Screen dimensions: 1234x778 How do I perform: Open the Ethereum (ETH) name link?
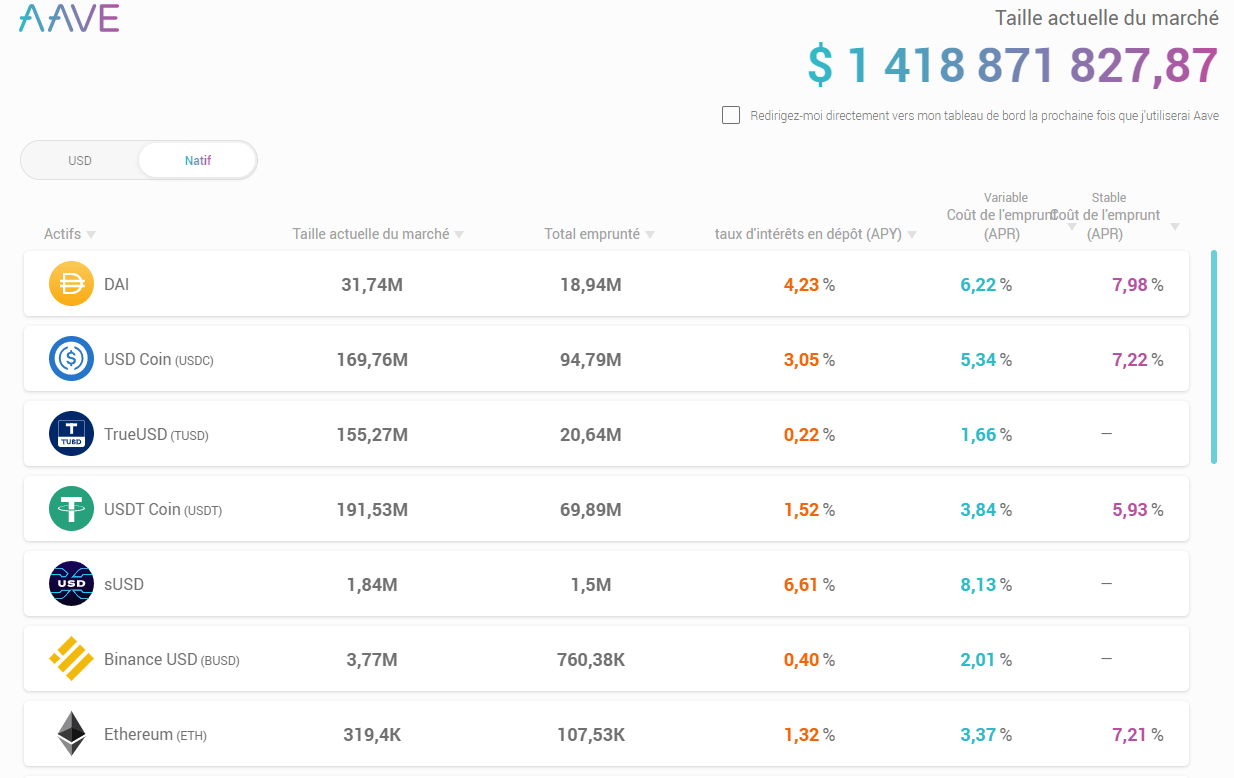click(x=139, y=734)
